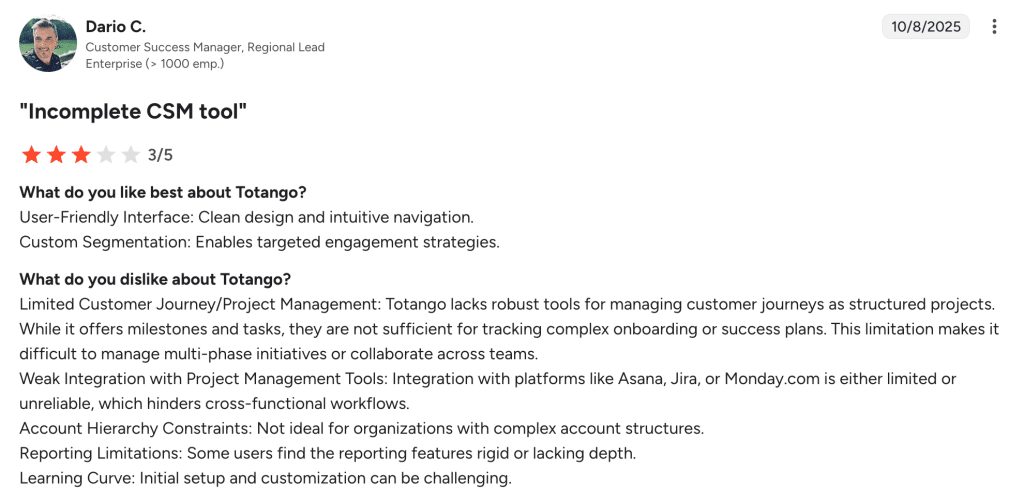
Task: Click the third filled star
Action: [81, 155]
